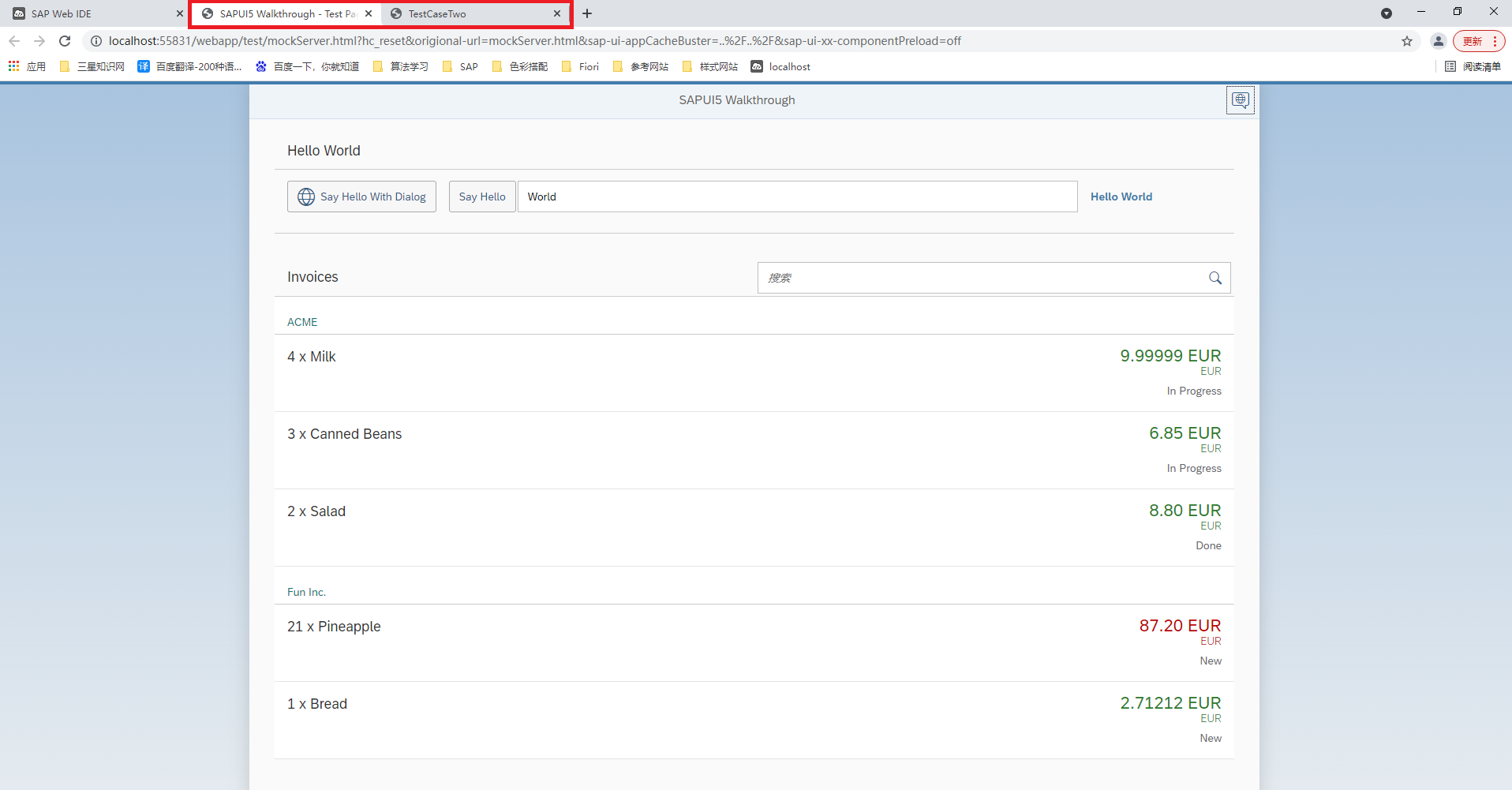
Task: Click the 9.99999 EUR price
Action: [1170, 356]
